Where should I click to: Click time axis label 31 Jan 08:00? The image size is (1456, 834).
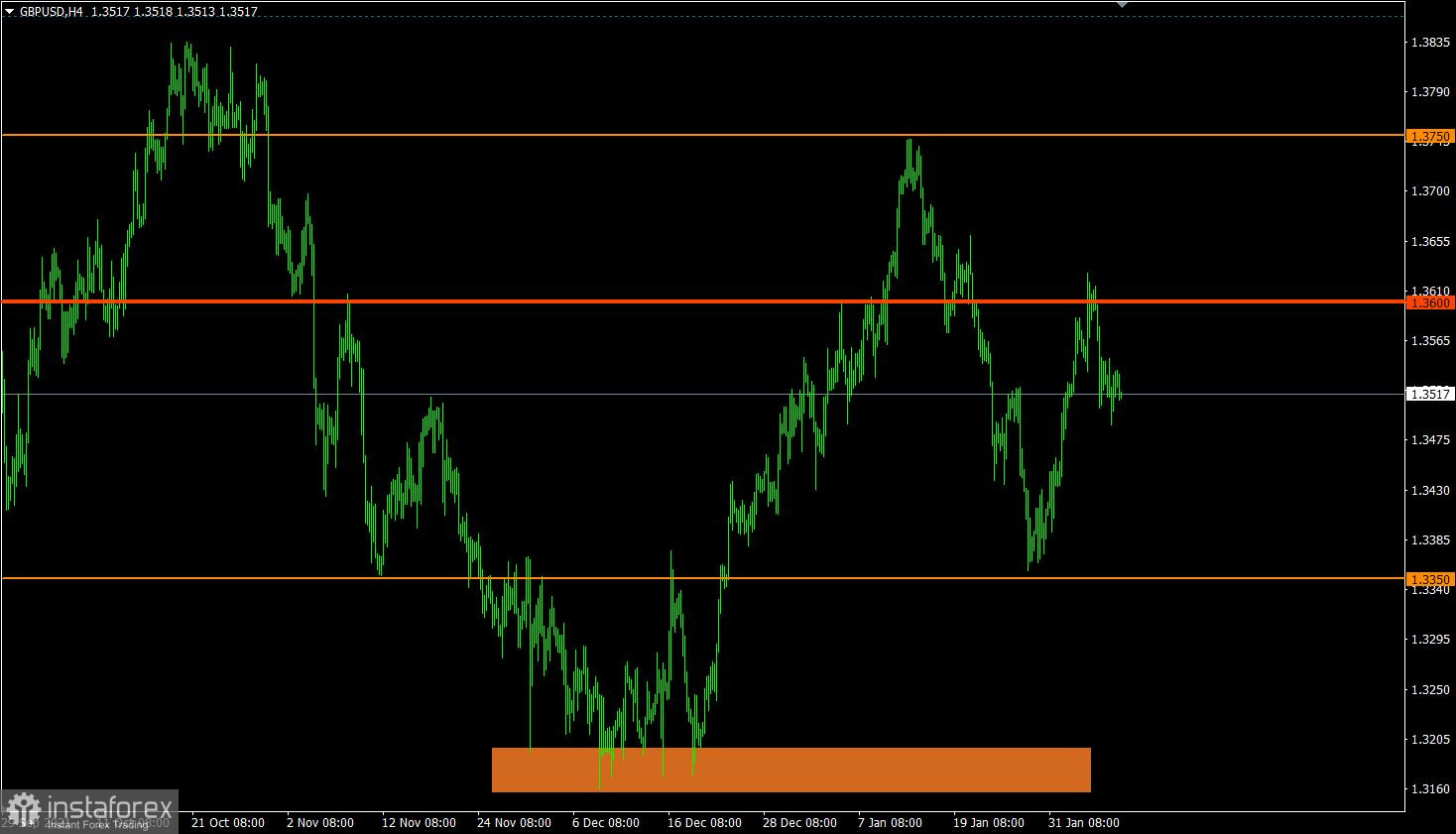coord(1084,823)
